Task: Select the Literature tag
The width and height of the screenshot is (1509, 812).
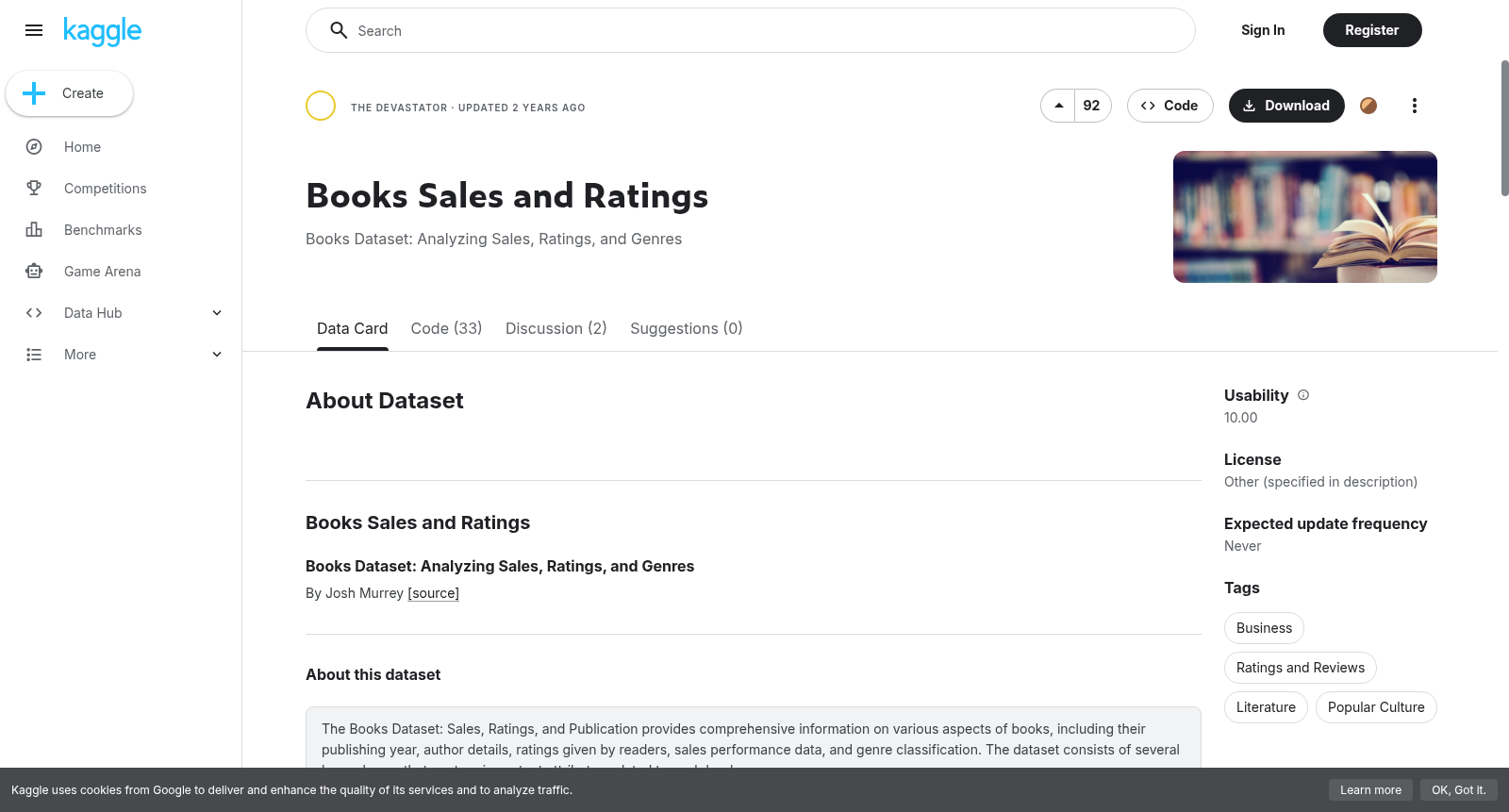Action: coord(1266,707)
